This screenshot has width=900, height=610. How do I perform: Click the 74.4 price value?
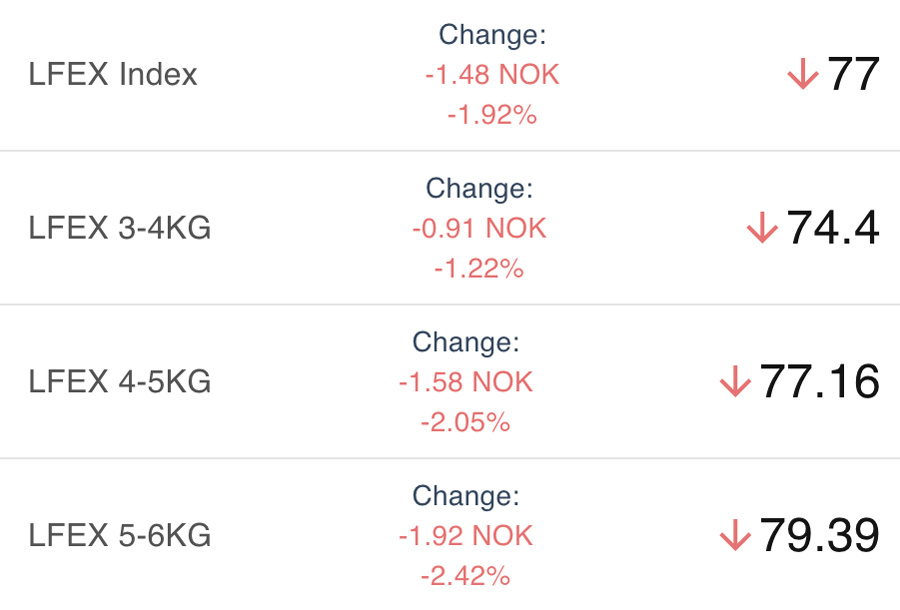point(833,229)
